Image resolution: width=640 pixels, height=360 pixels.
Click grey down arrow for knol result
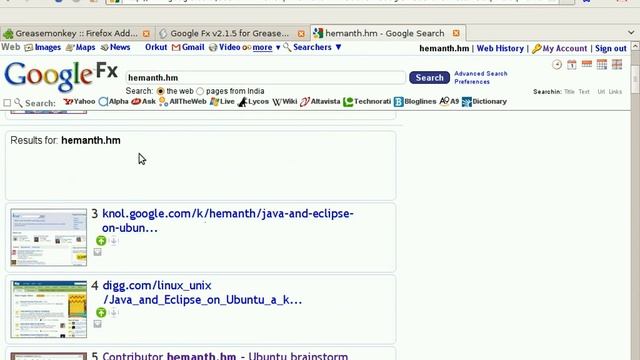point(114,241)
